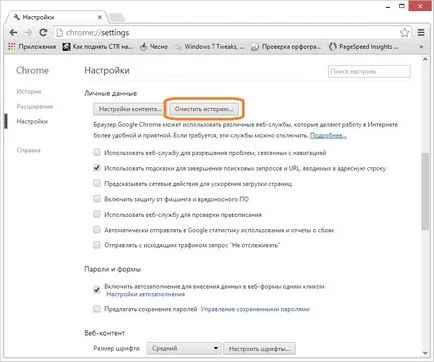Enable the 'Не отслеживать' request checkbox

pyautogui.click(x=97, y=245)
